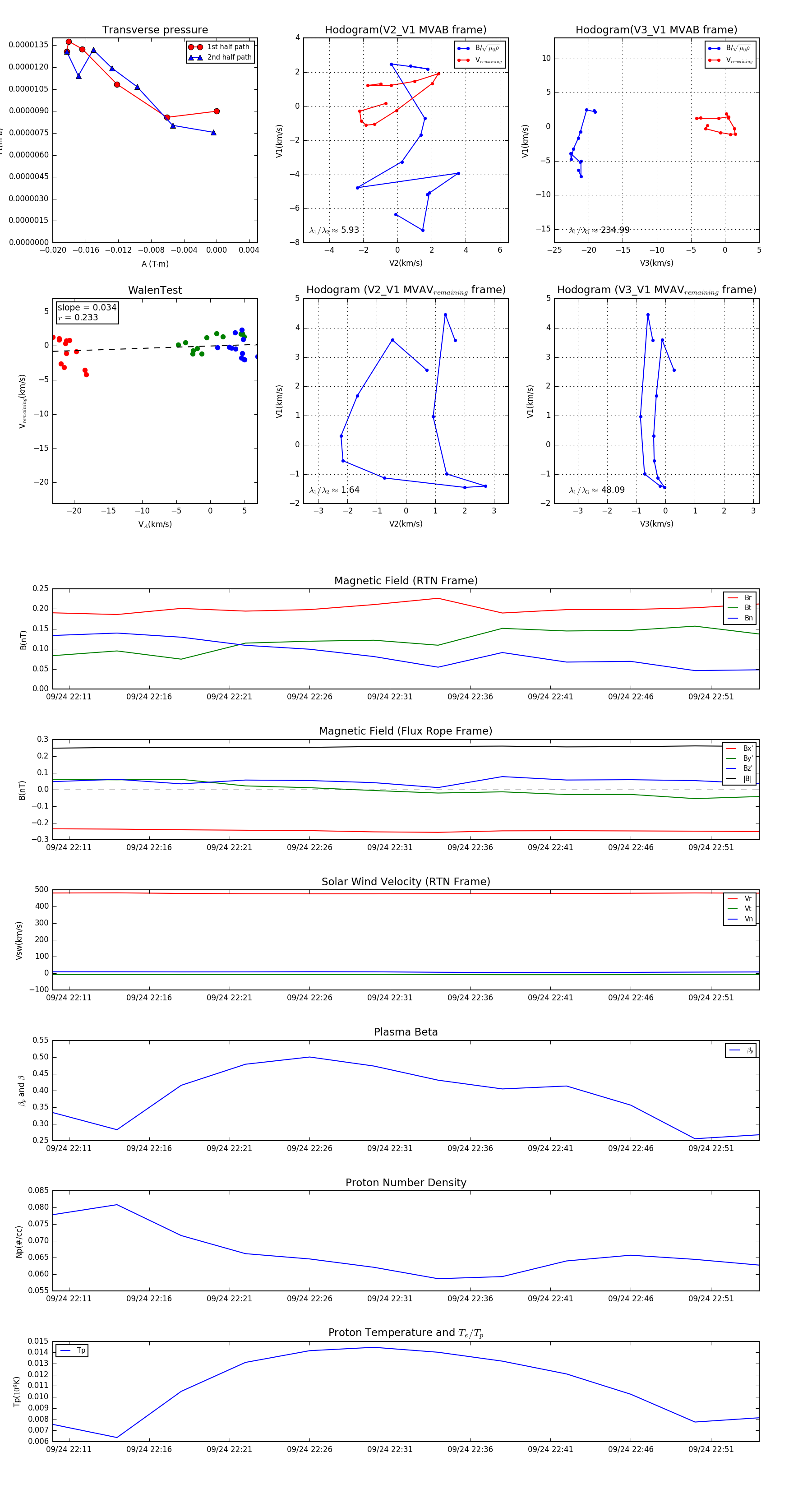Click the Hodogram(V3_V1 MVAB frame) title
Screen dimensions: 812x1489
click(656, 30)
